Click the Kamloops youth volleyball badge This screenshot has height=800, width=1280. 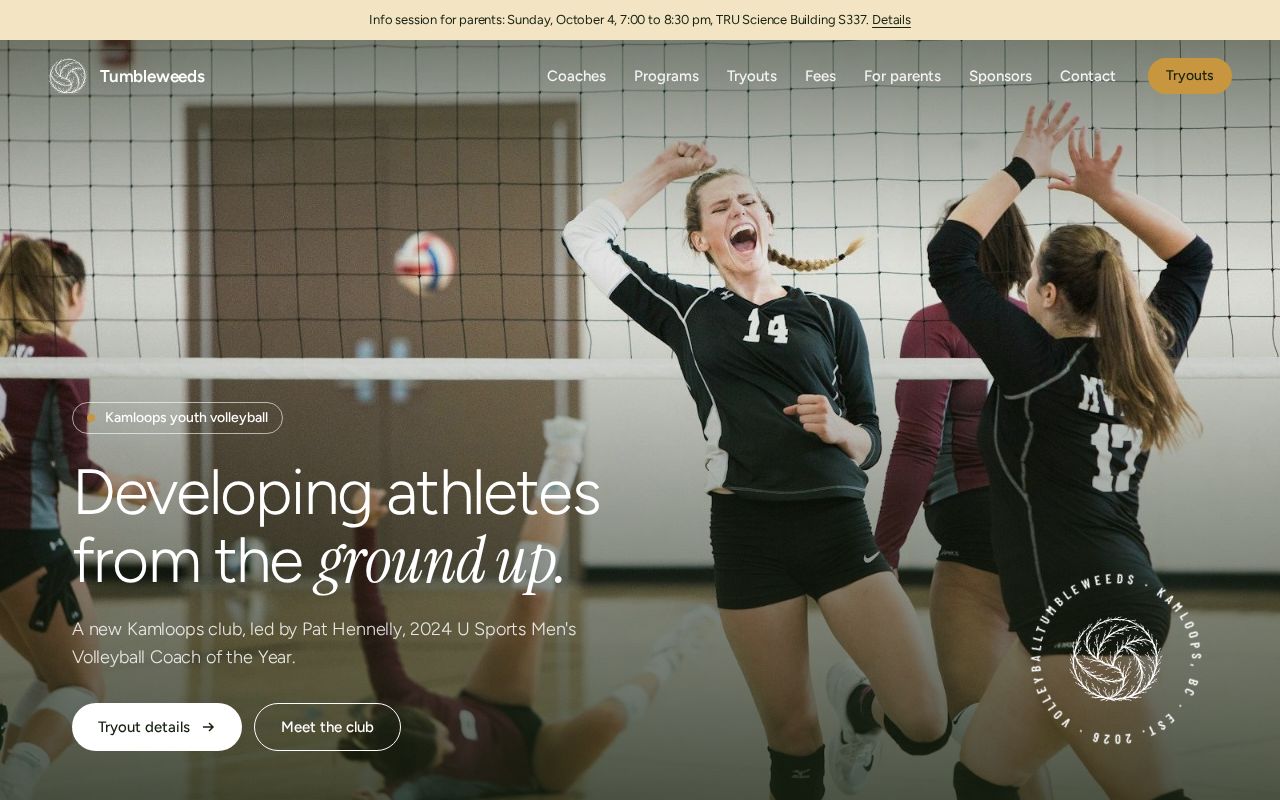pyautogui.click(x=177, y=418)
